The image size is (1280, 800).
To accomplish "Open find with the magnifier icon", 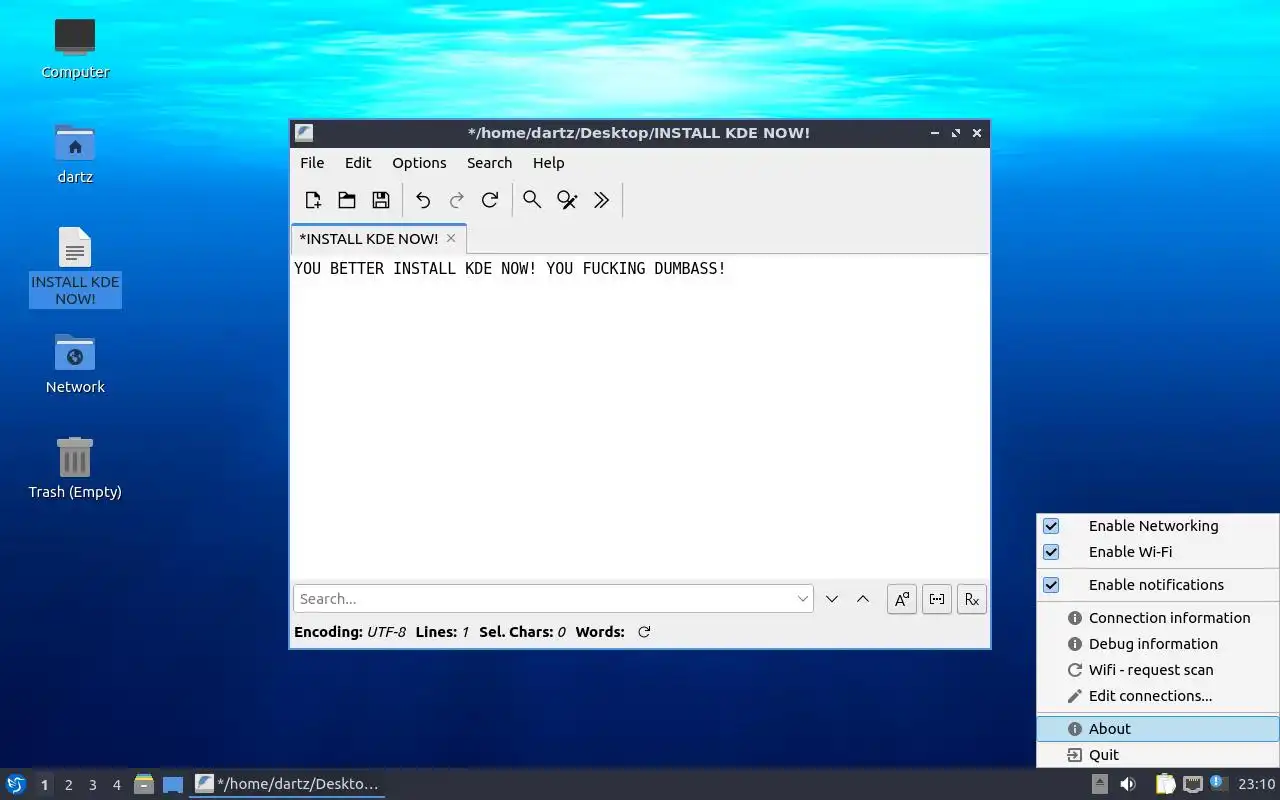I will tap(532, 200).
